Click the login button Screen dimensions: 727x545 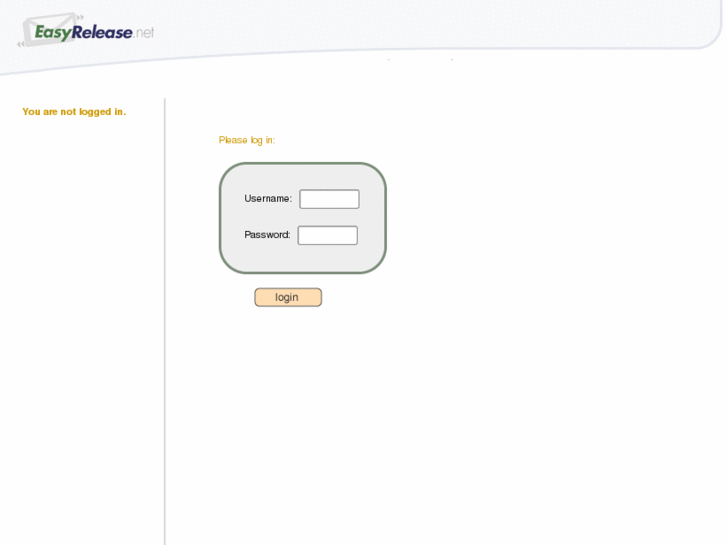click(288, 297)
